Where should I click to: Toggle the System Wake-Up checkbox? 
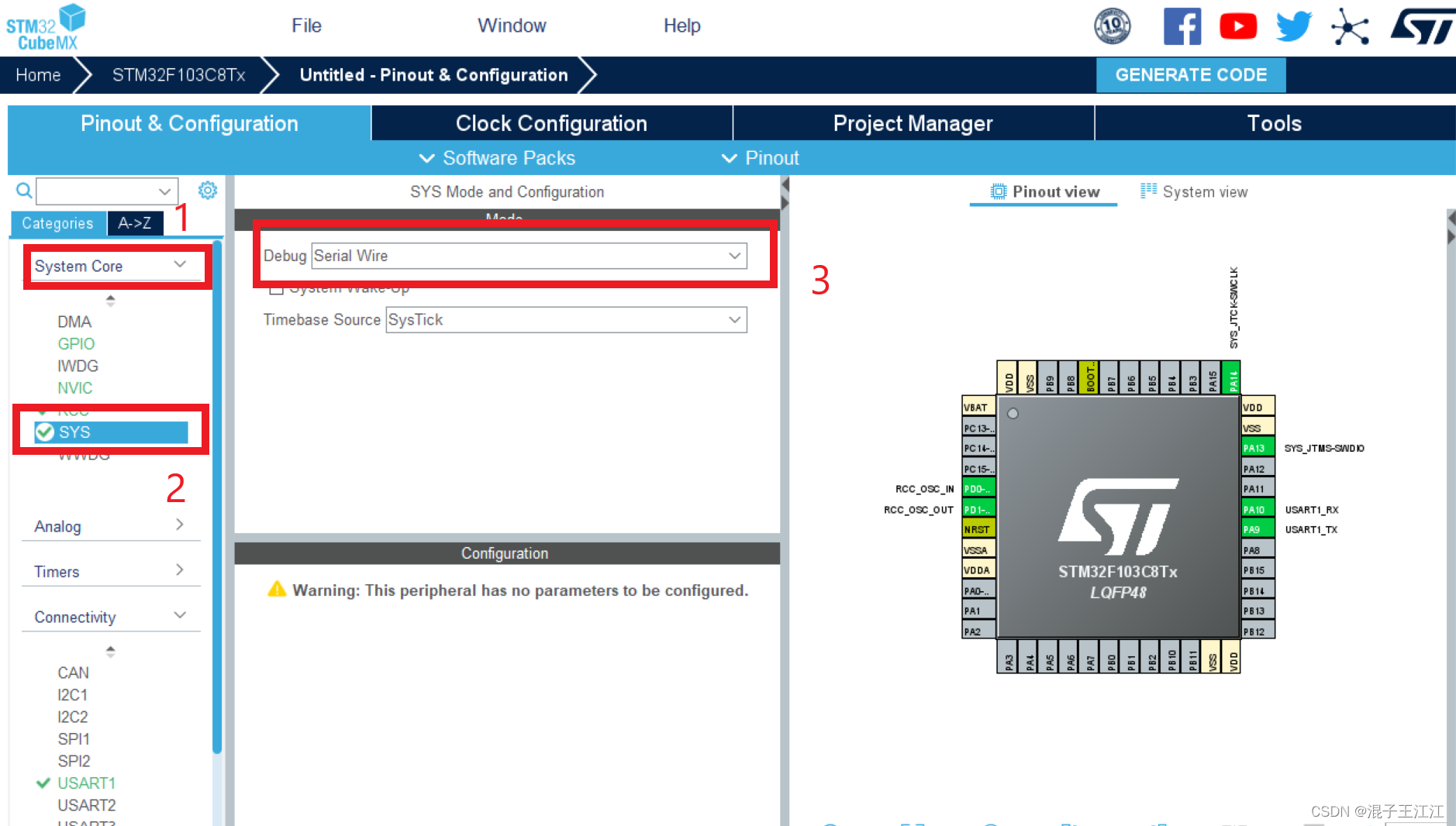pos(275,290)
